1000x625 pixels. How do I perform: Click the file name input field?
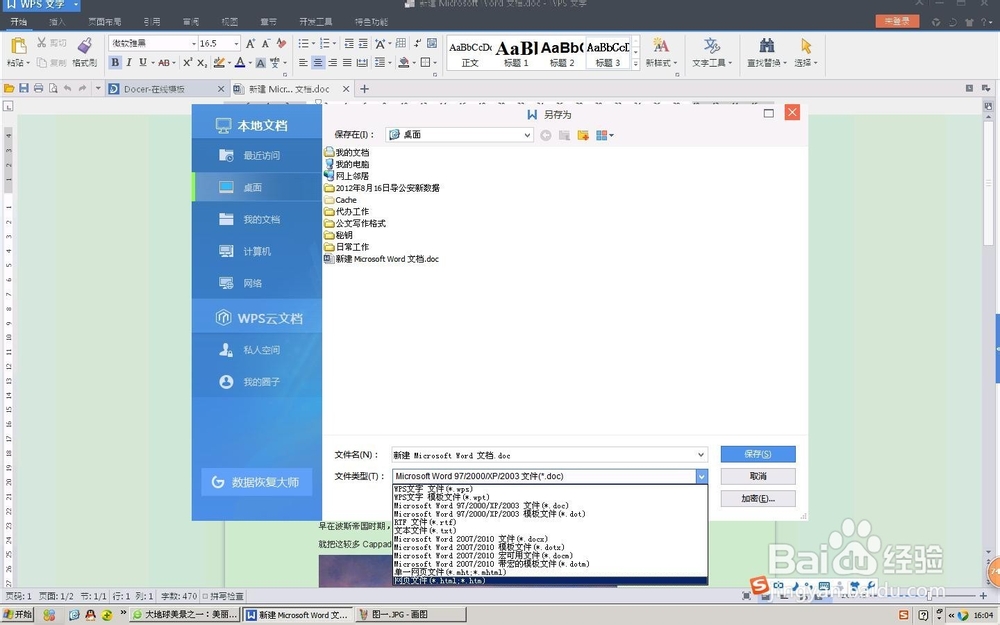click(x=544, y=455)
